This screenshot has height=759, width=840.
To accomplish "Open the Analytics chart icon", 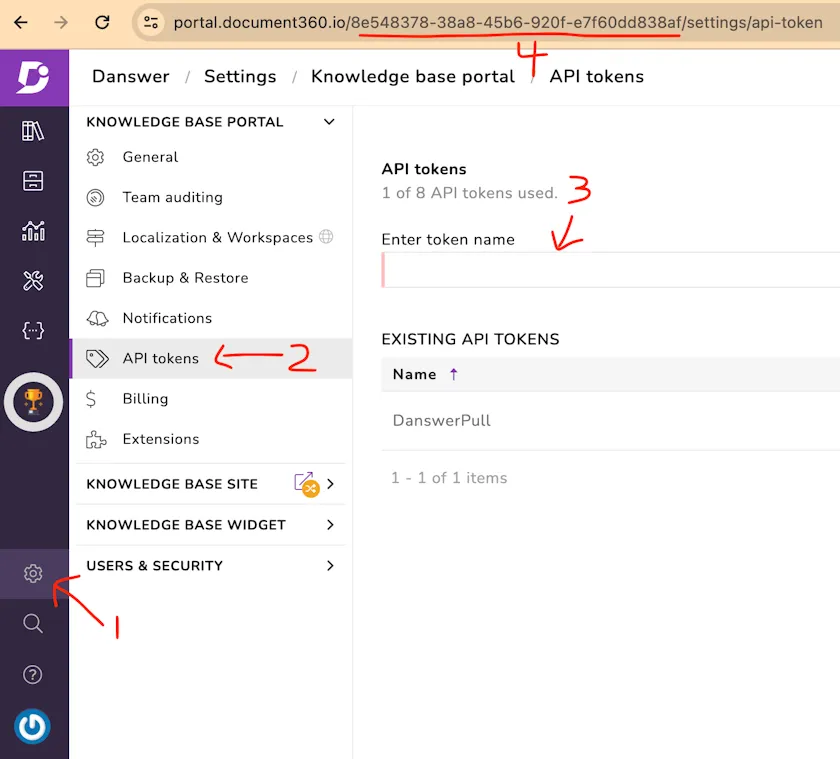I will (x=33, y=231).
